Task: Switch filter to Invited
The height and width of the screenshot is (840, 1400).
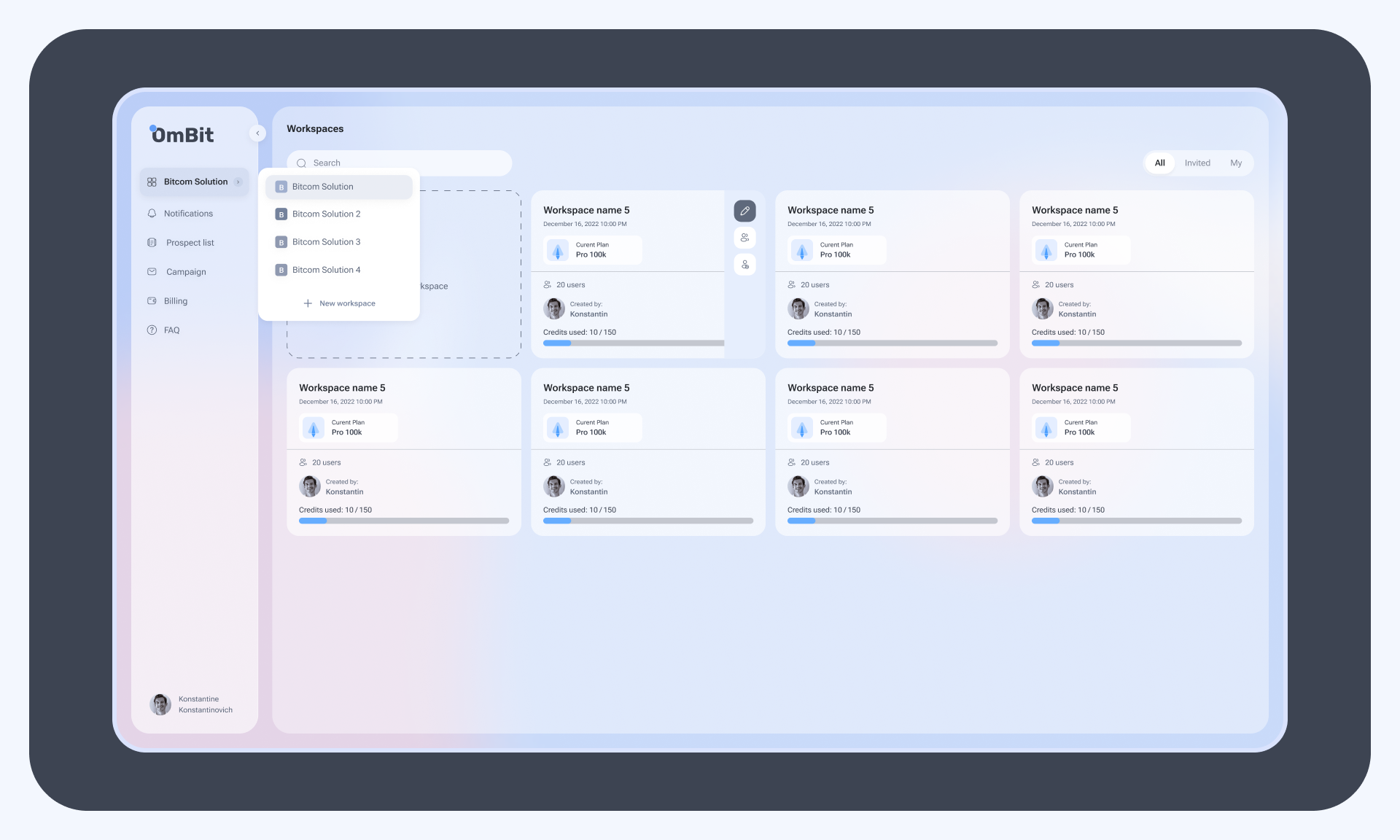Action: click(x=1197, y=163)
